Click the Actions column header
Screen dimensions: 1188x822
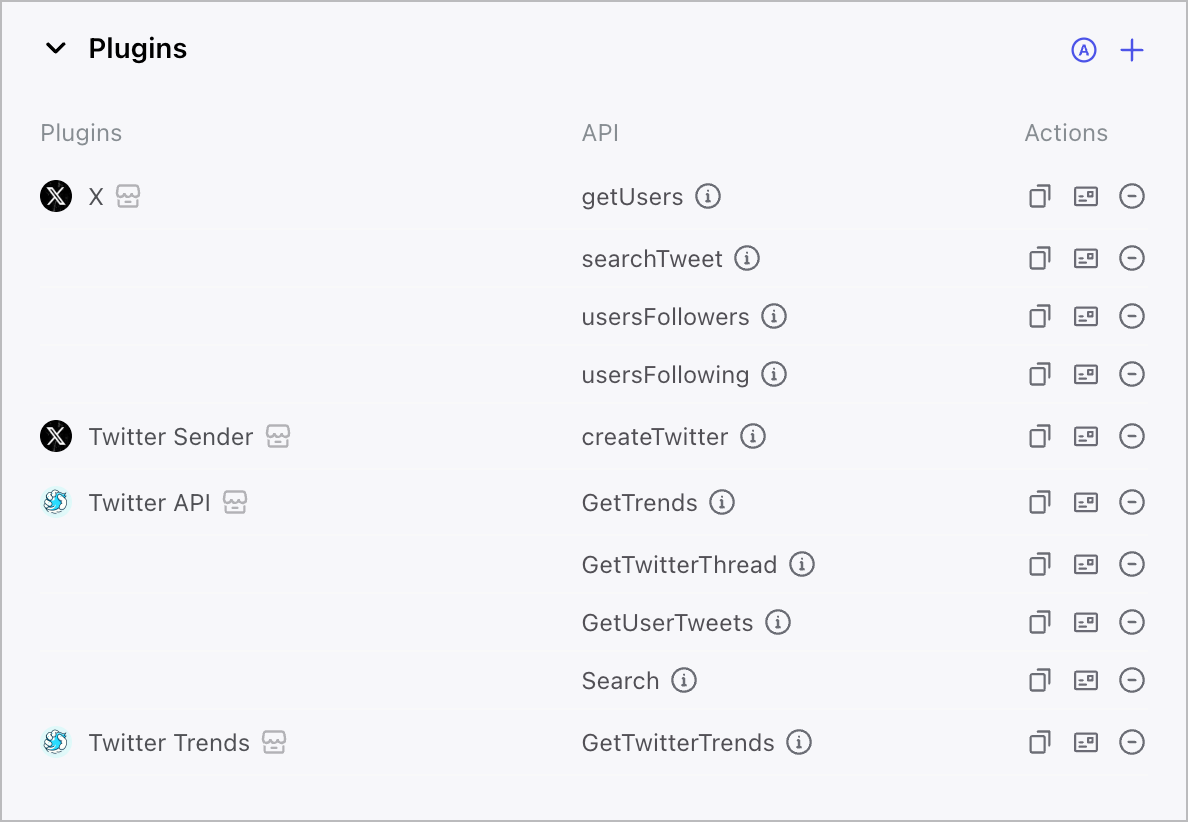(1066, 132)
